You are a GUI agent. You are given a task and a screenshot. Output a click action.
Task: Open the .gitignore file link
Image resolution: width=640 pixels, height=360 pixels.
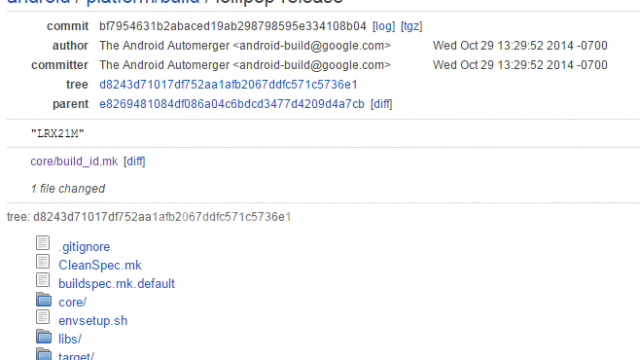[x=84, y=247]
